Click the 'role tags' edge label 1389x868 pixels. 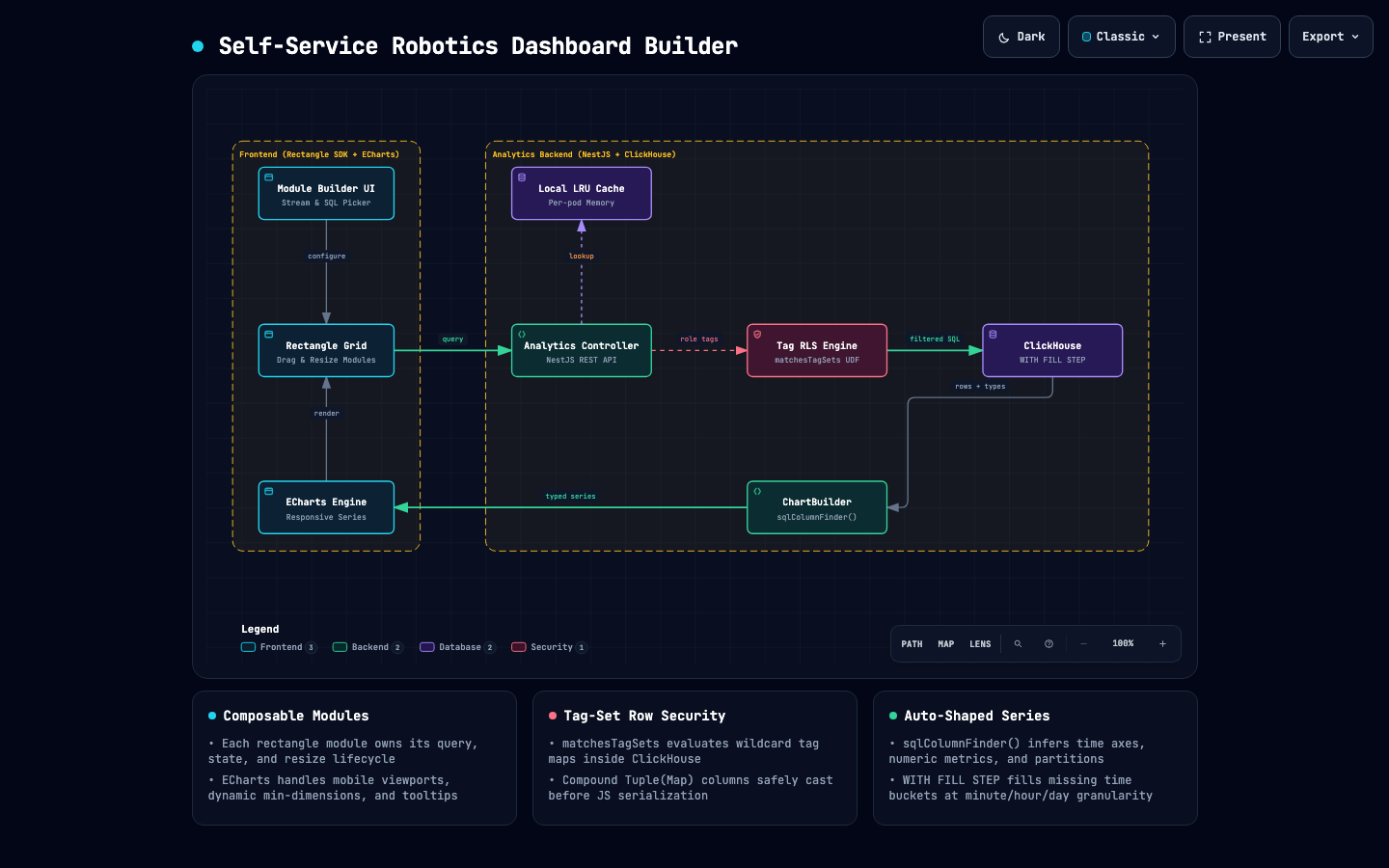coord(699,339)
